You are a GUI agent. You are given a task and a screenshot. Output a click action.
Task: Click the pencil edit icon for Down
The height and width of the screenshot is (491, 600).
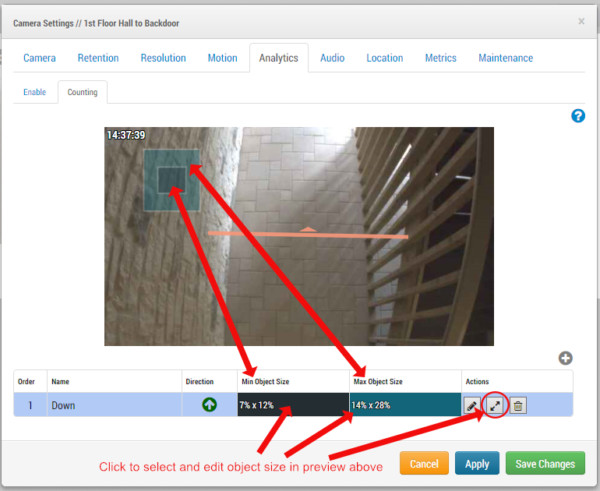click(x=472, y=405)
